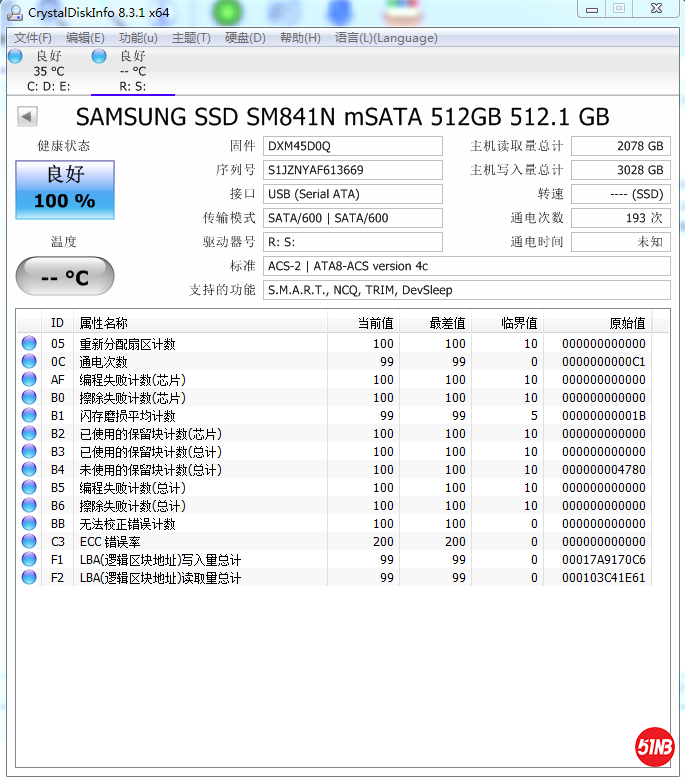Open the 功能(u) menu
The width and height of the screenshot is (685, 777).
point(138,38)
